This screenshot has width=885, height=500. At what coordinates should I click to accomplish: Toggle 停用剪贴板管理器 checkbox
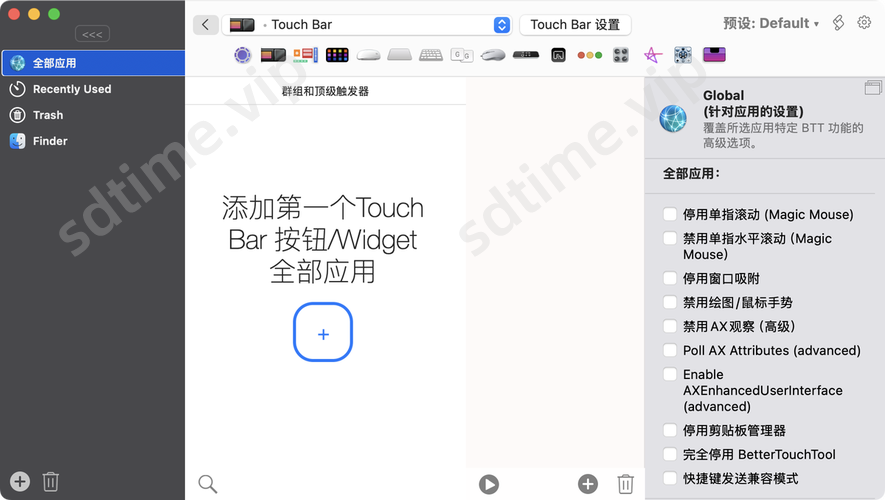[x=670, y=430]
